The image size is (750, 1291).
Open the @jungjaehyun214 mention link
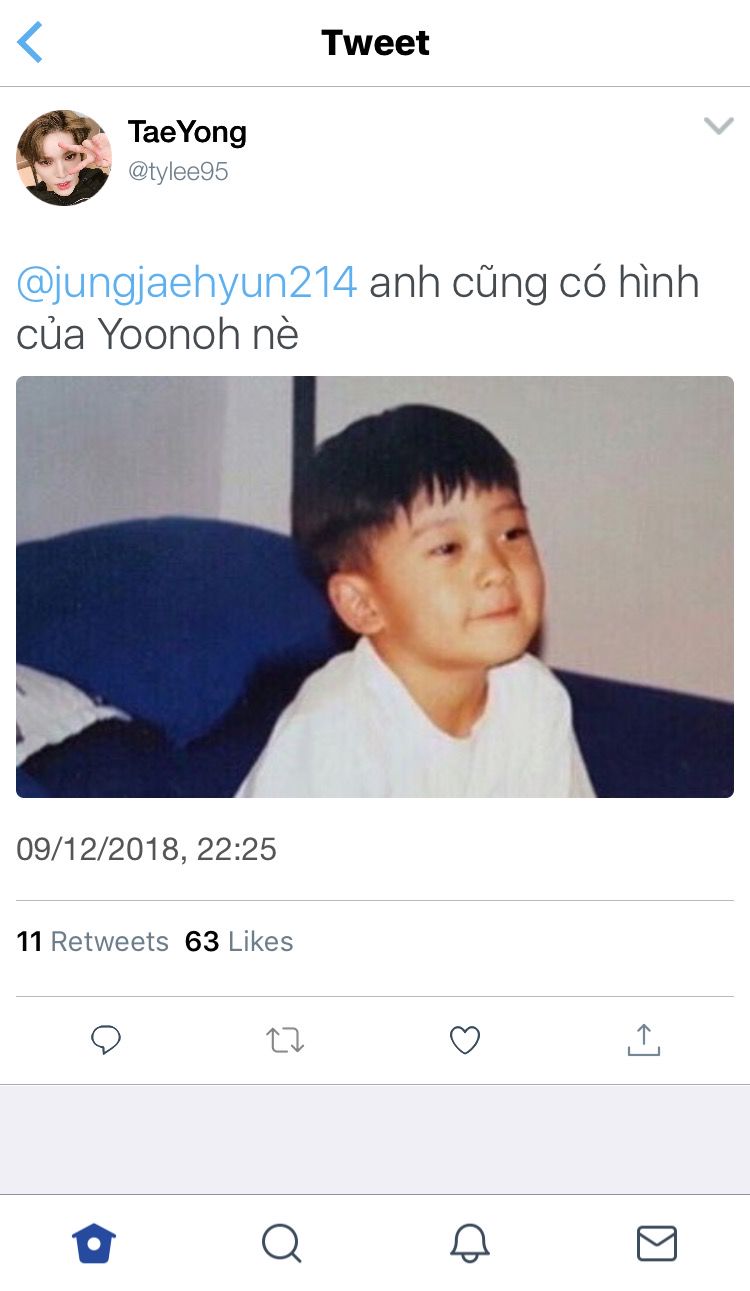pos(187,284)
